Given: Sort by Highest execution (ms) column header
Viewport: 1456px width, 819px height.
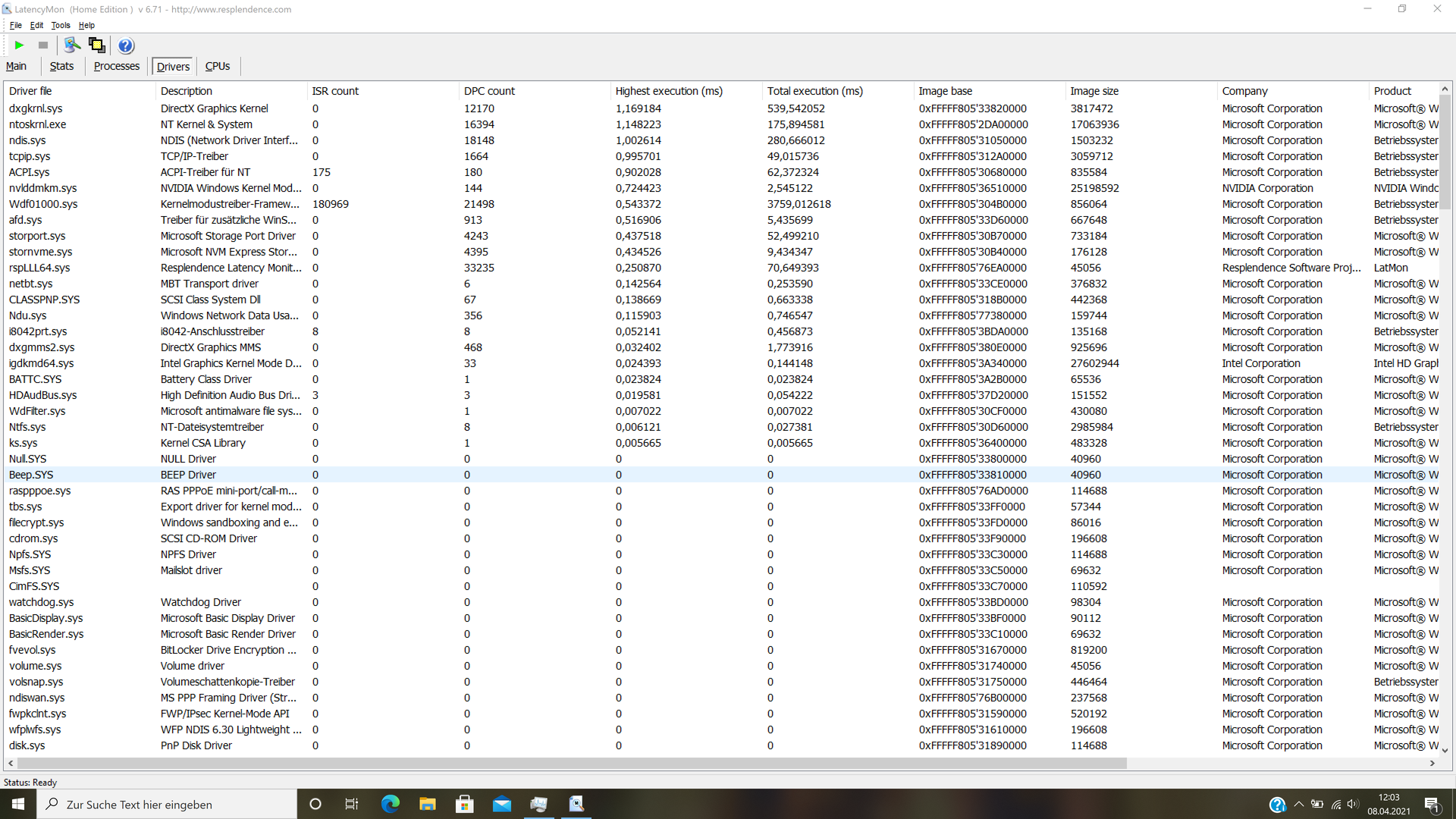Looking at the screenshot, I should 668,91.
